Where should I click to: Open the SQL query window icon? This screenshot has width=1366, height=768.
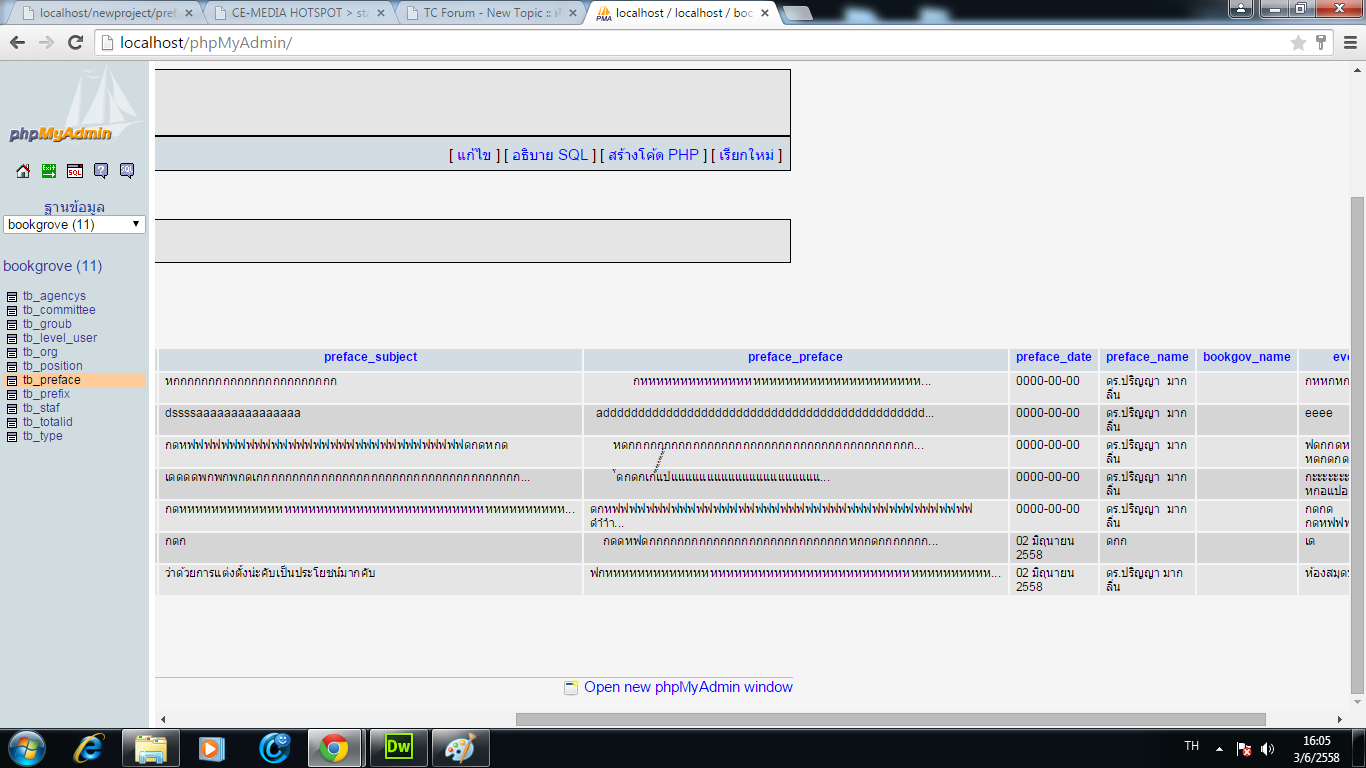click(x=75, y=171)
